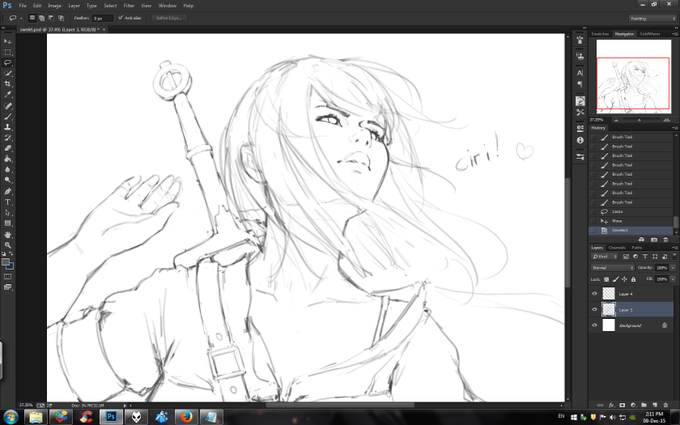Open the Image menu

[x=54, y=6]
